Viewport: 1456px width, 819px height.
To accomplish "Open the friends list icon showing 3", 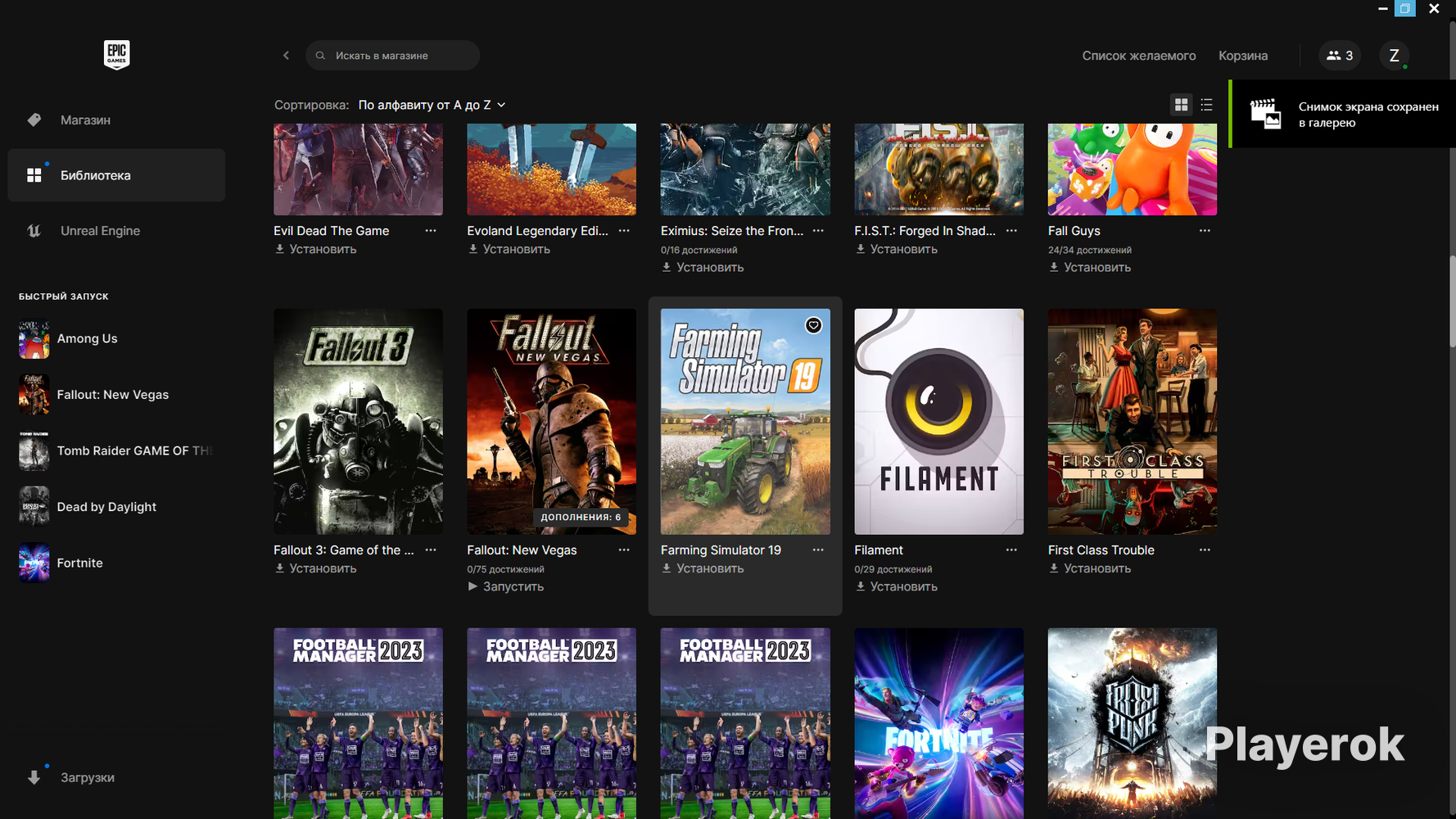I will click(1340, 56).
